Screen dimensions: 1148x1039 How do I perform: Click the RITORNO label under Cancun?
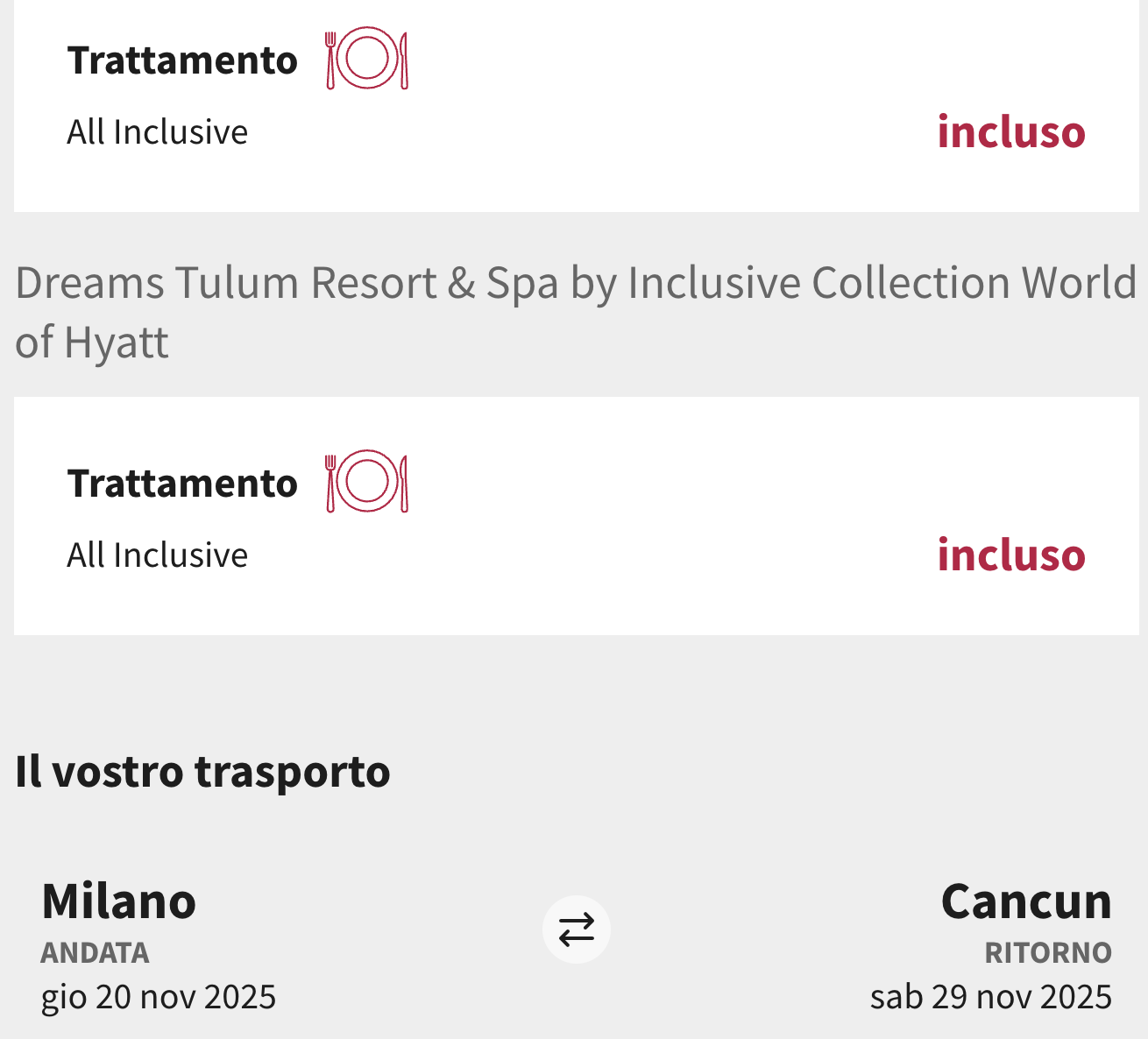pyautogui.click(x=1048, y=952)
